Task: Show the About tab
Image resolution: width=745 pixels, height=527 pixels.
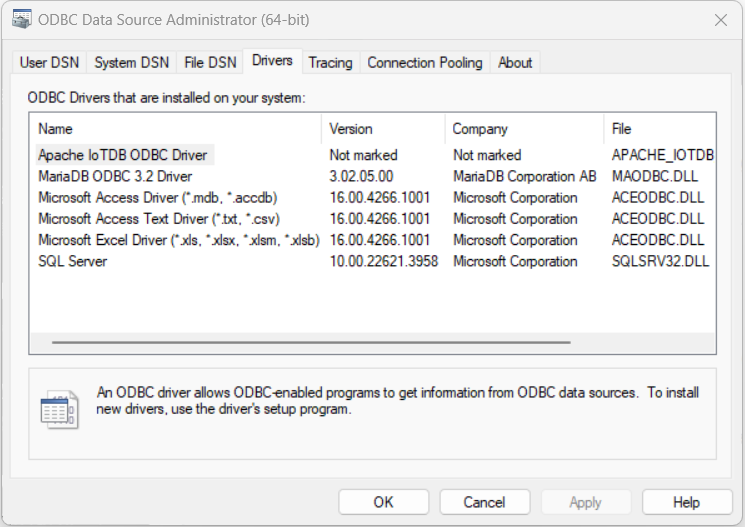Action: [515, 62]
